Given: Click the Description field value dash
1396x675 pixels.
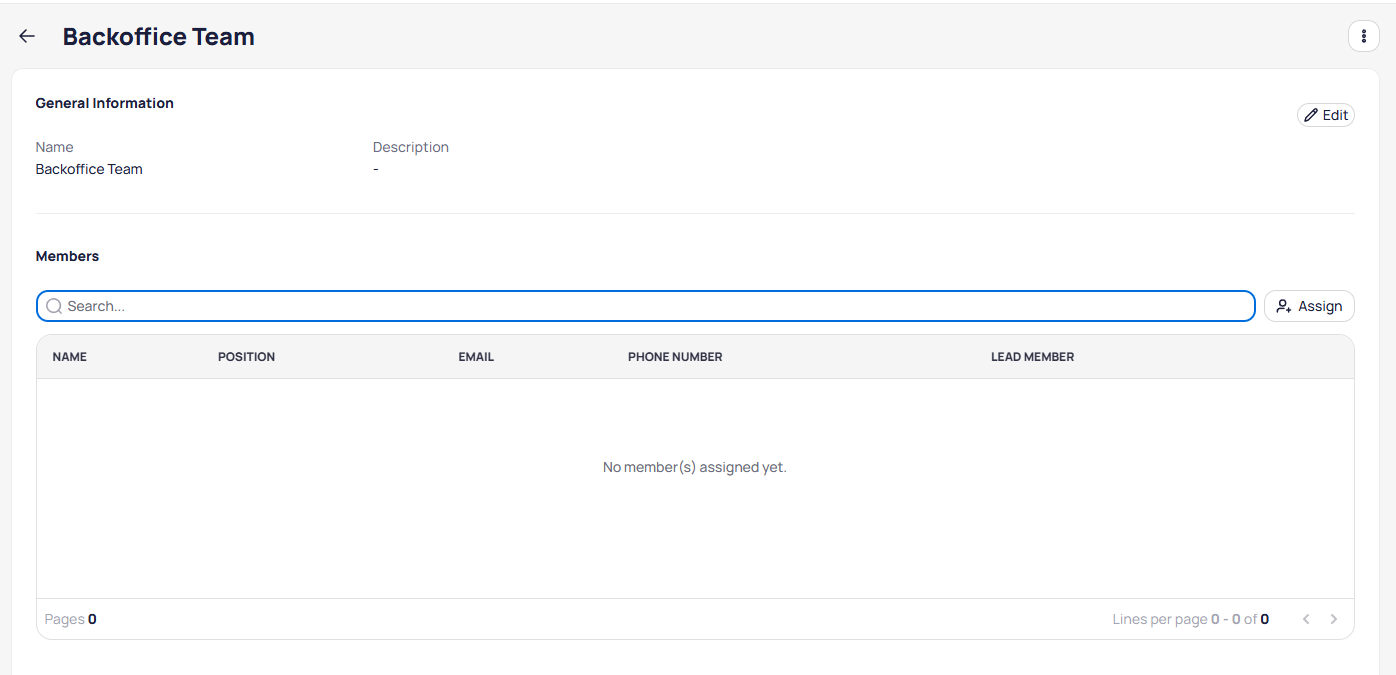Looking at the screenshot, I should pos(376,169).
